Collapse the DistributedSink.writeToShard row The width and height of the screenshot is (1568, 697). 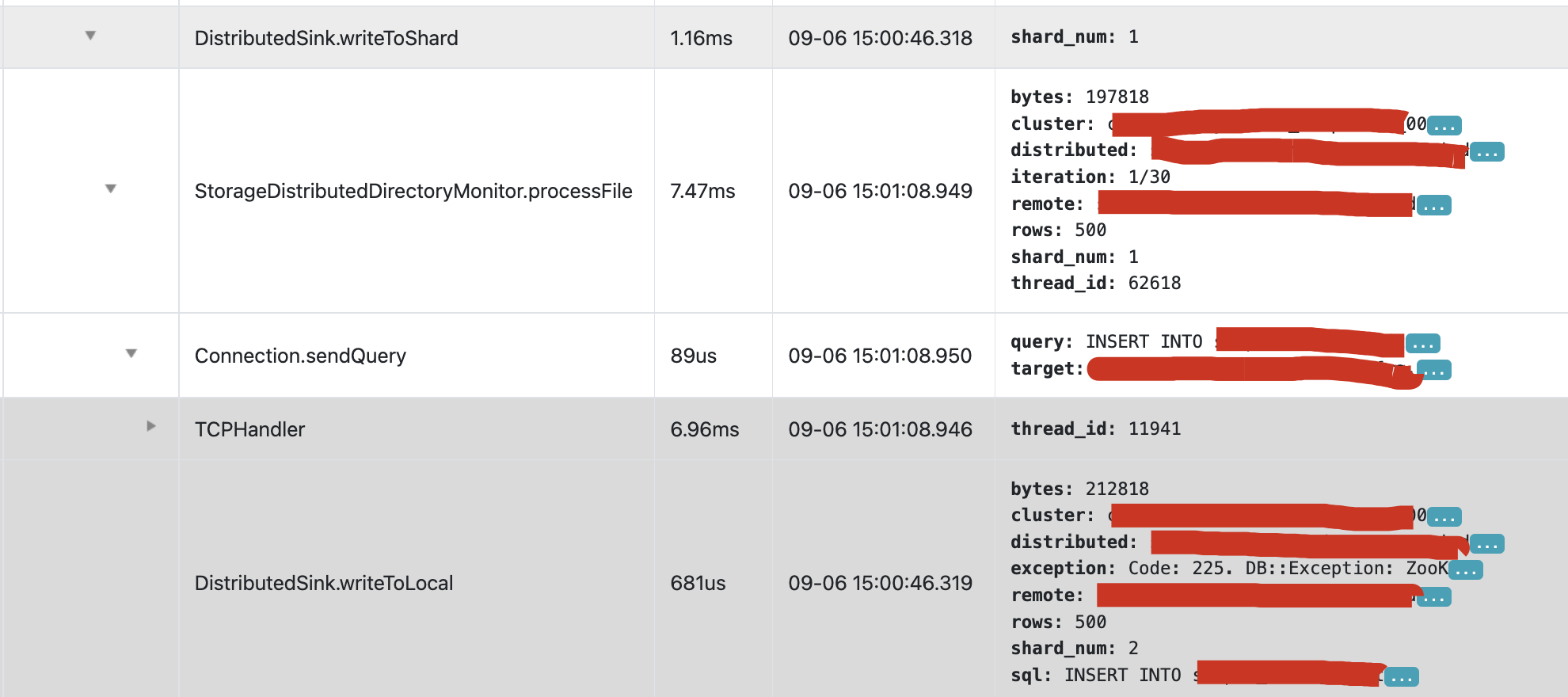90,36
